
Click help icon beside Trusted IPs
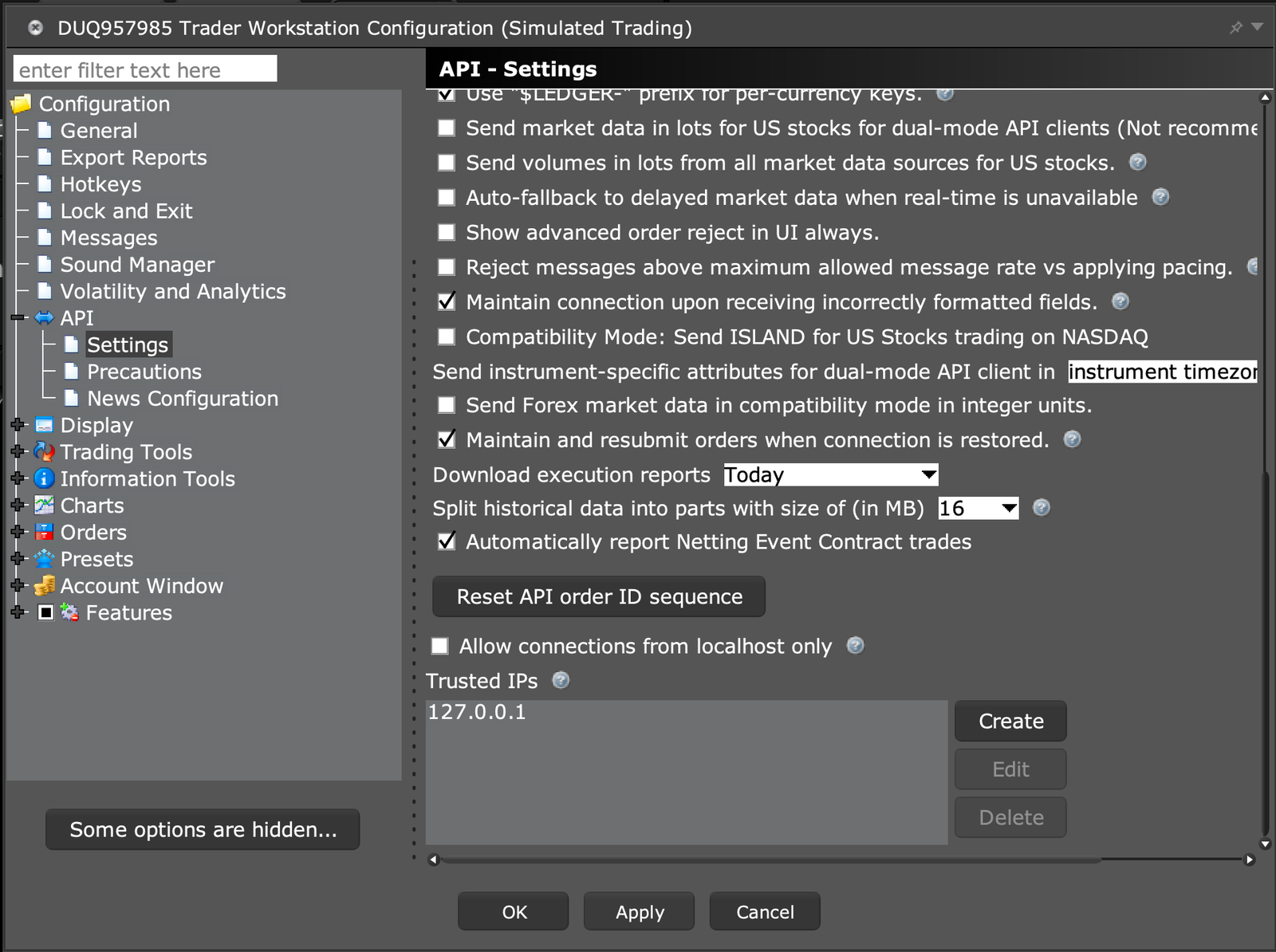561,680
